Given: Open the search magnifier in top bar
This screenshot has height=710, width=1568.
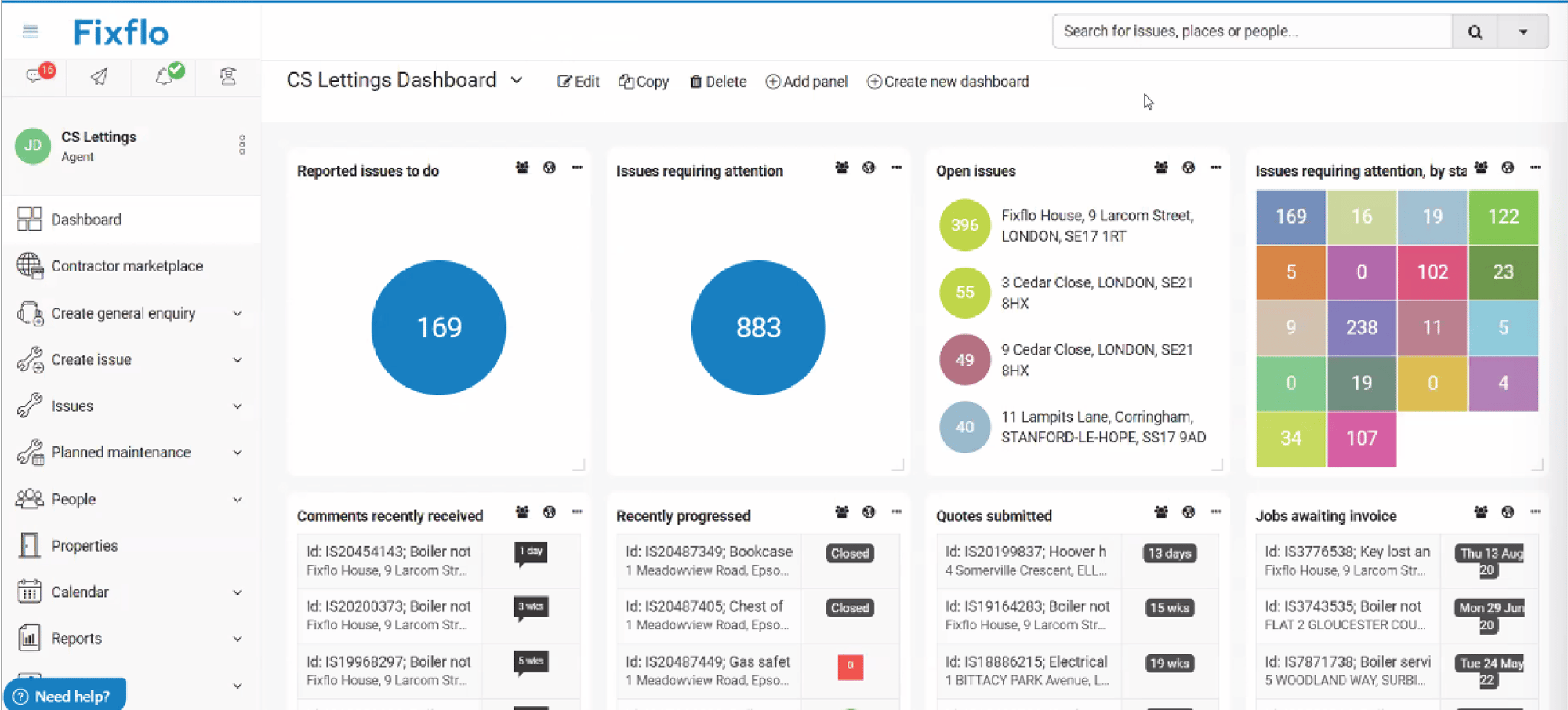Looking at the screenshot, I should [x=1475, y=31].
